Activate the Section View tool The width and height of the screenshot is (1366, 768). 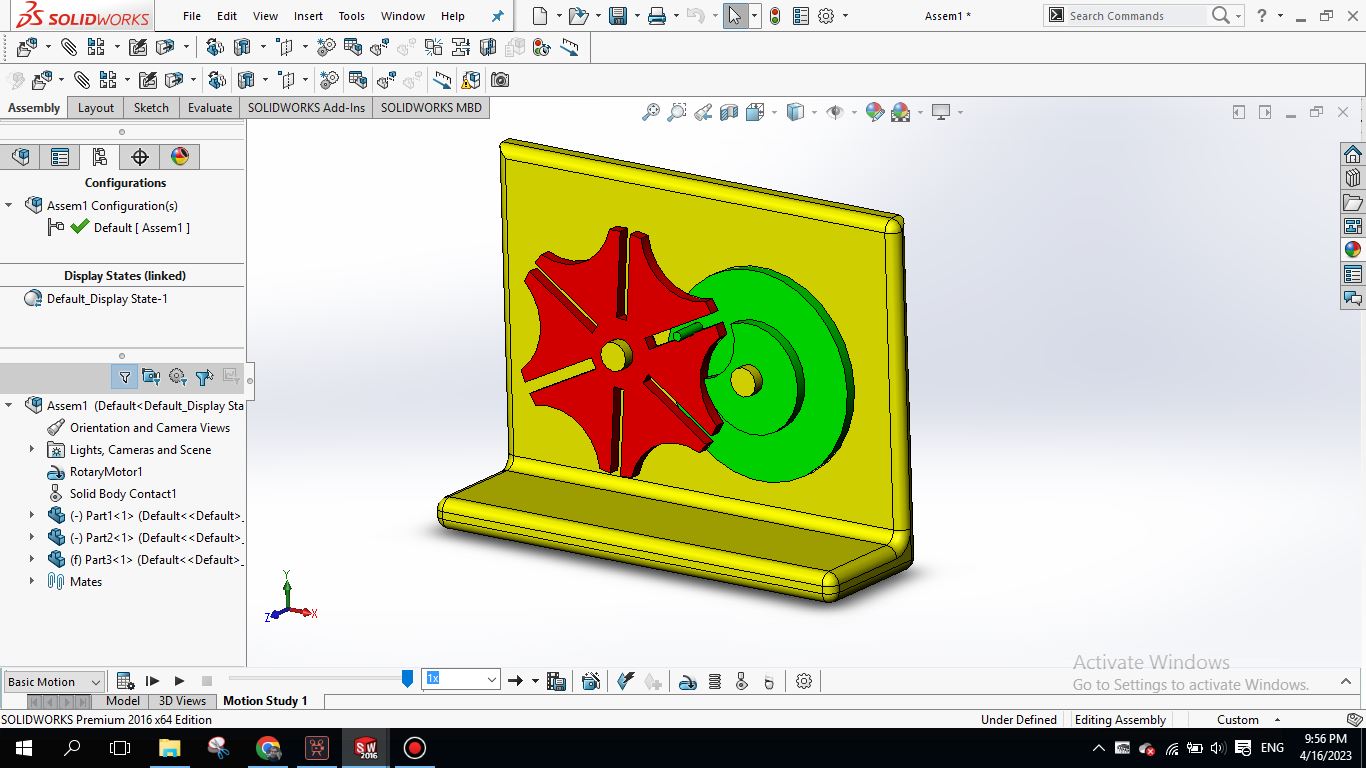coord(729,112)
